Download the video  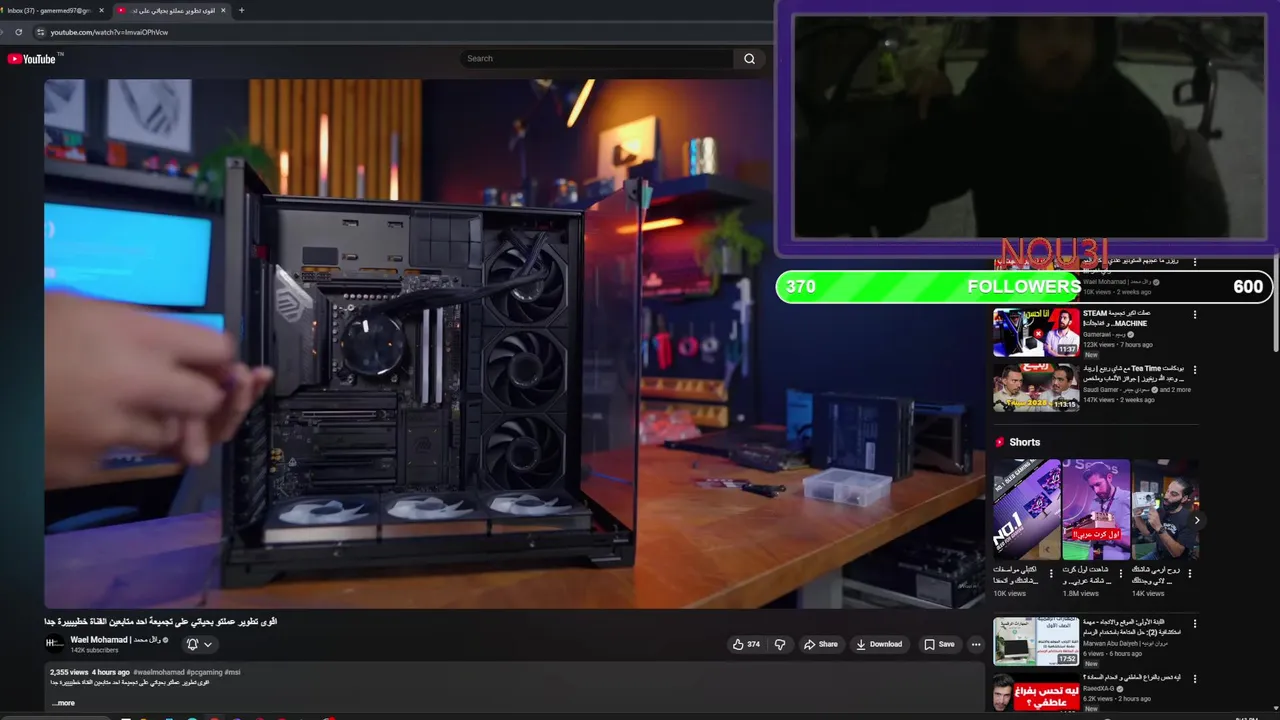pos(879,644)
